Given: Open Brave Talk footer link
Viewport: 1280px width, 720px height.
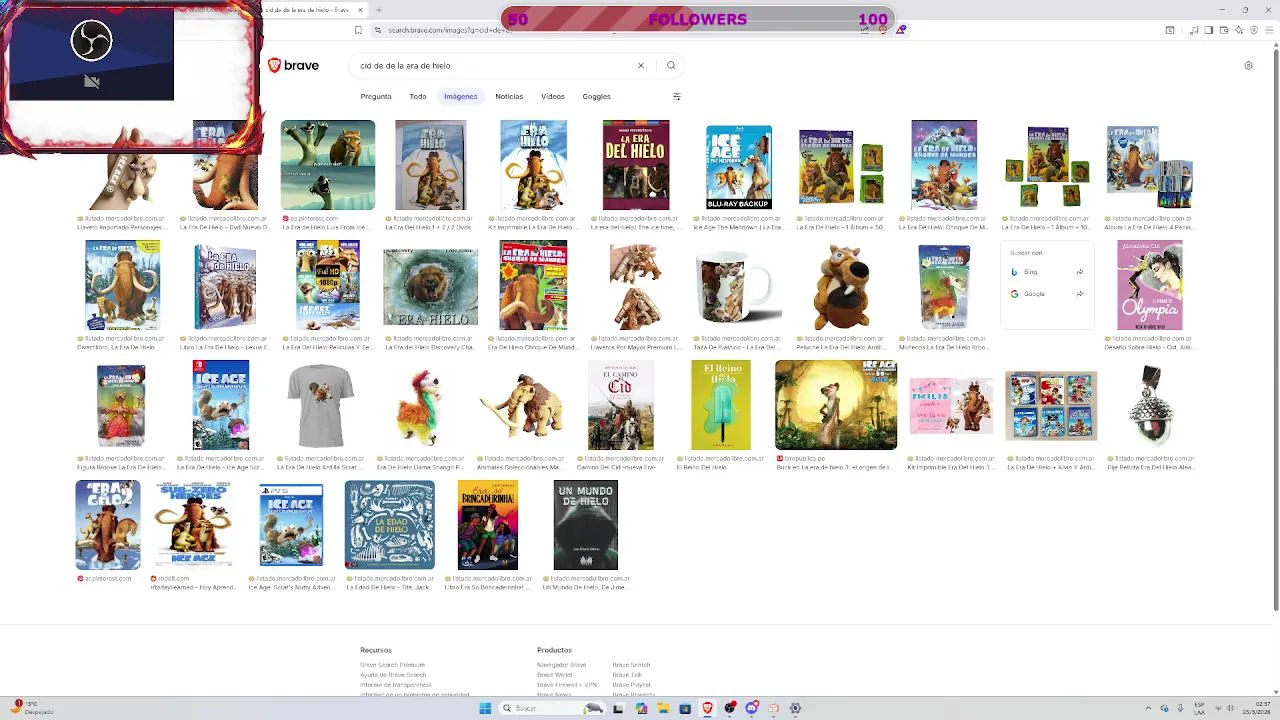Looking at the screenshot, I should point(627,675).
